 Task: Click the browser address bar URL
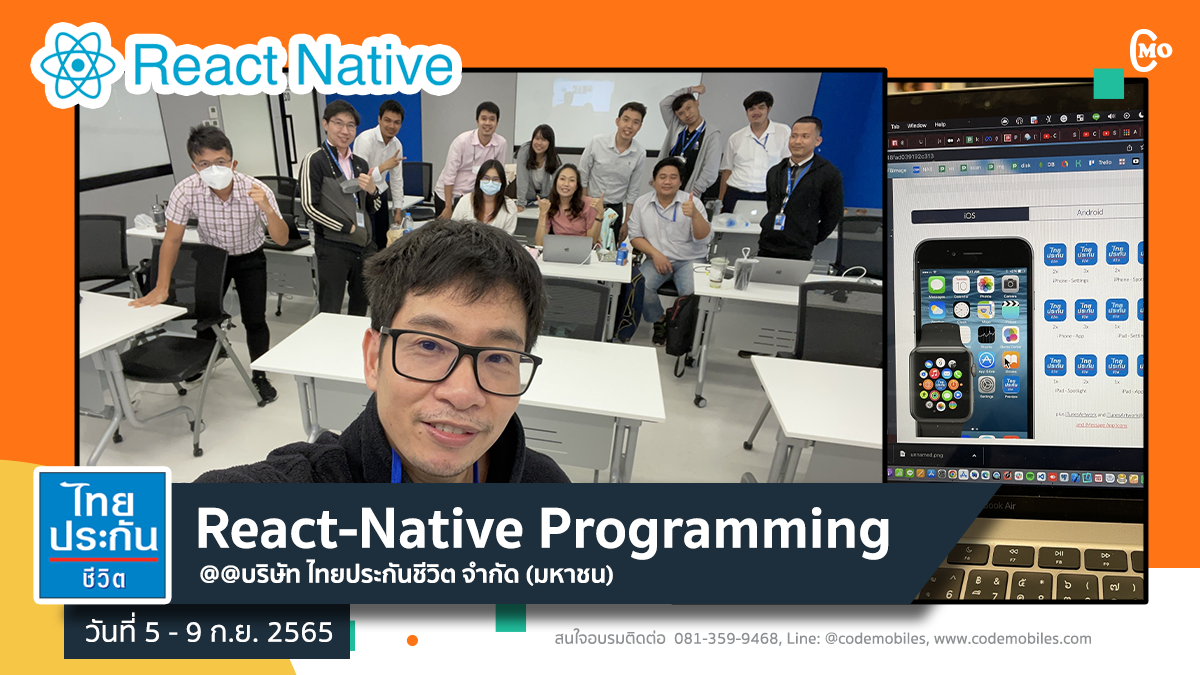pos(910,157)
